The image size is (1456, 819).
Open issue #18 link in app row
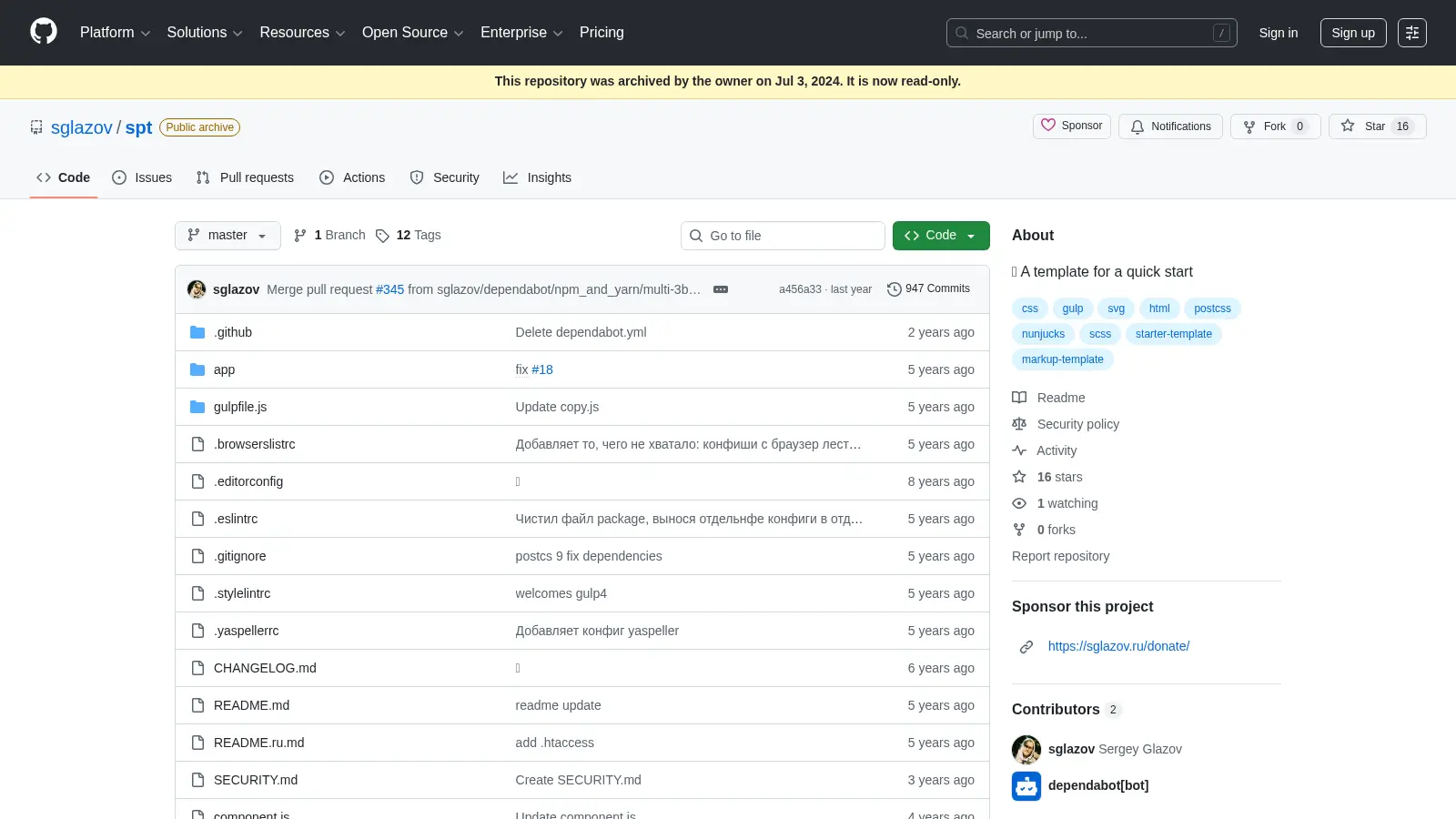coord(542,369)
